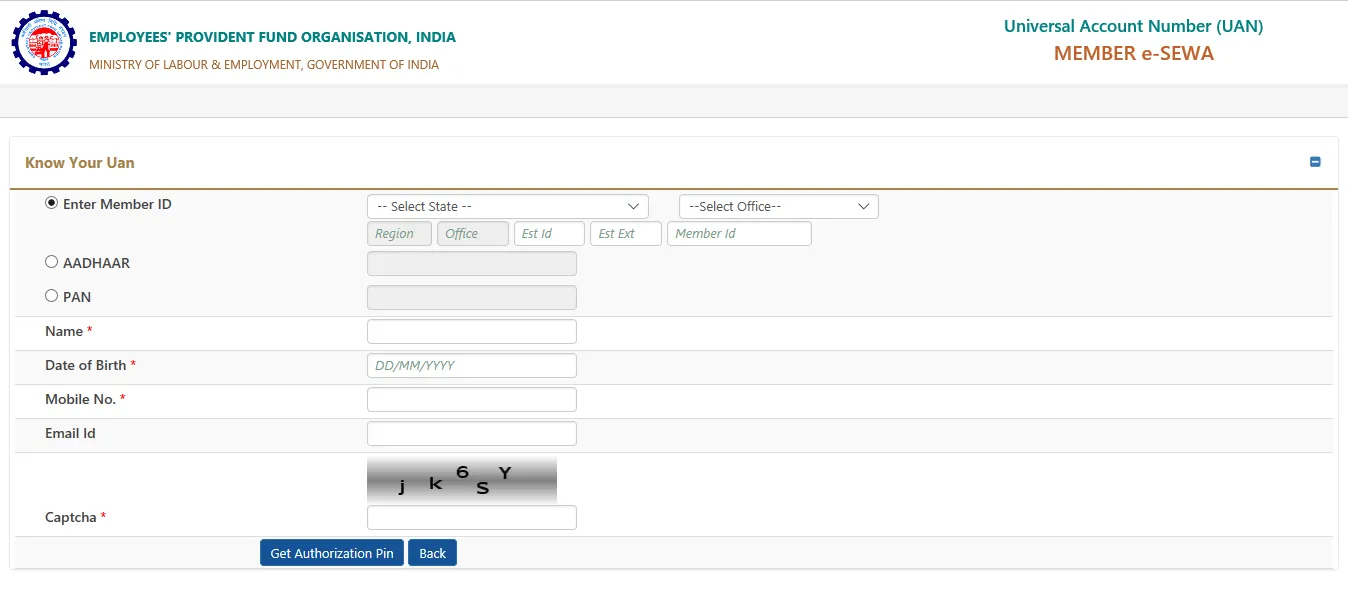Viewport: 1348px width, 597px height.
Task: Choose the PAN radio option
Action: coord(52,296)
